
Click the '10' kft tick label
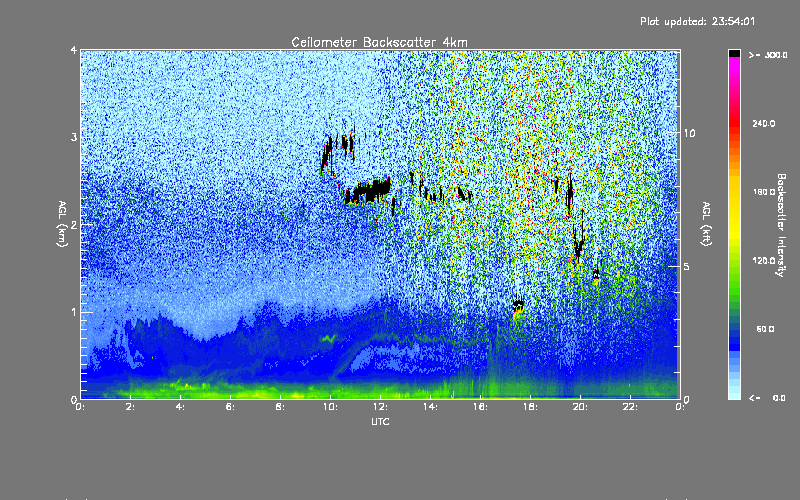[689, 133]
